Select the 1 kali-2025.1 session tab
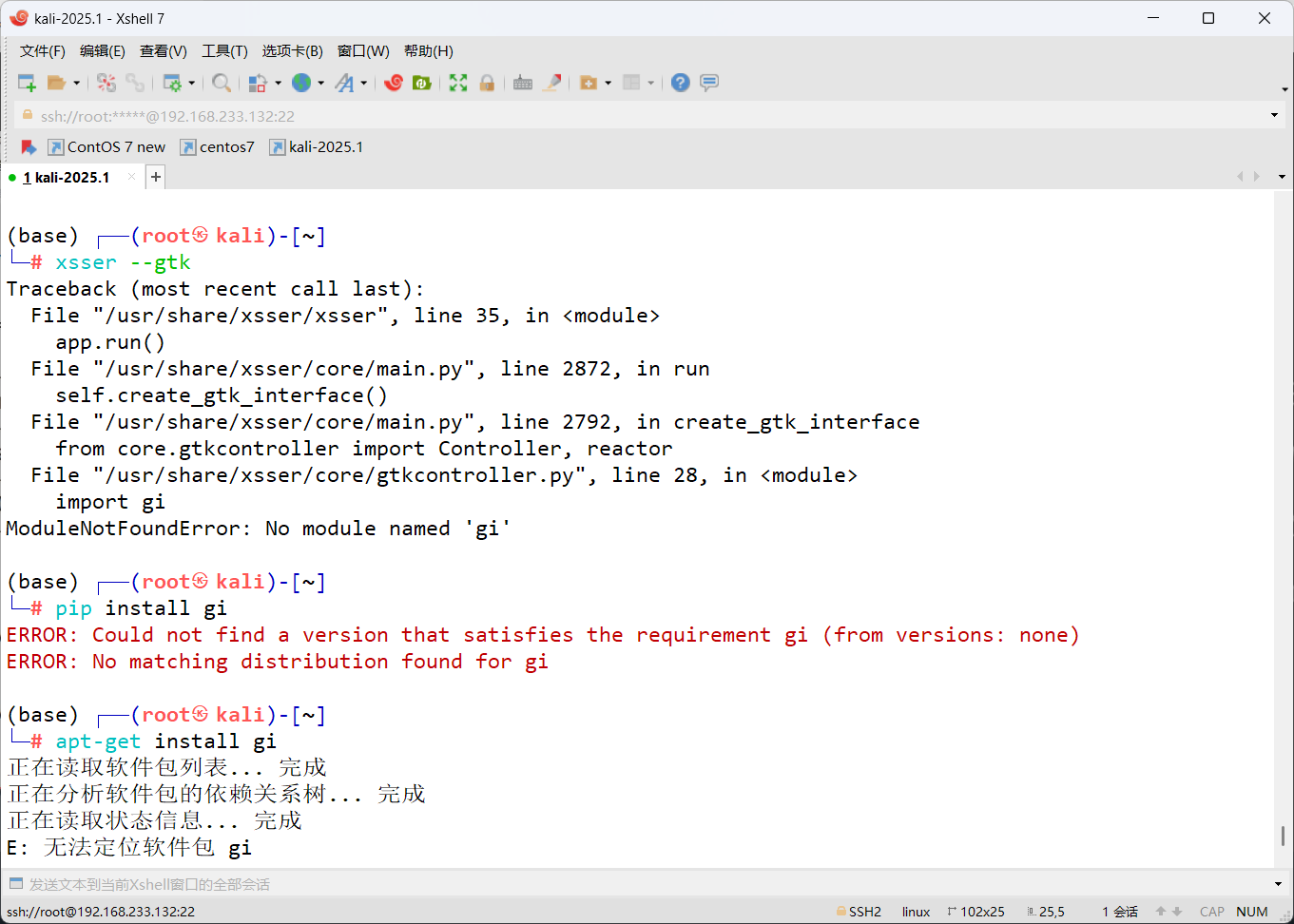This screenshot has width=1294, height=924. pyautogui.click(x=67, y=178)
